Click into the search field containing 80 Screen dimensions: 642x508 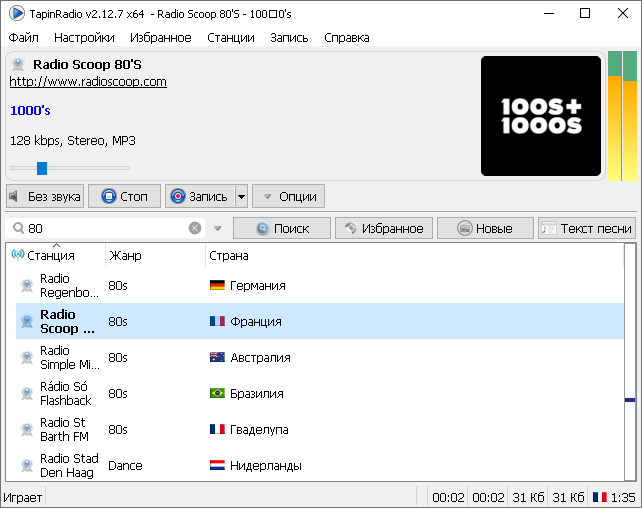(x=106, y=228)
